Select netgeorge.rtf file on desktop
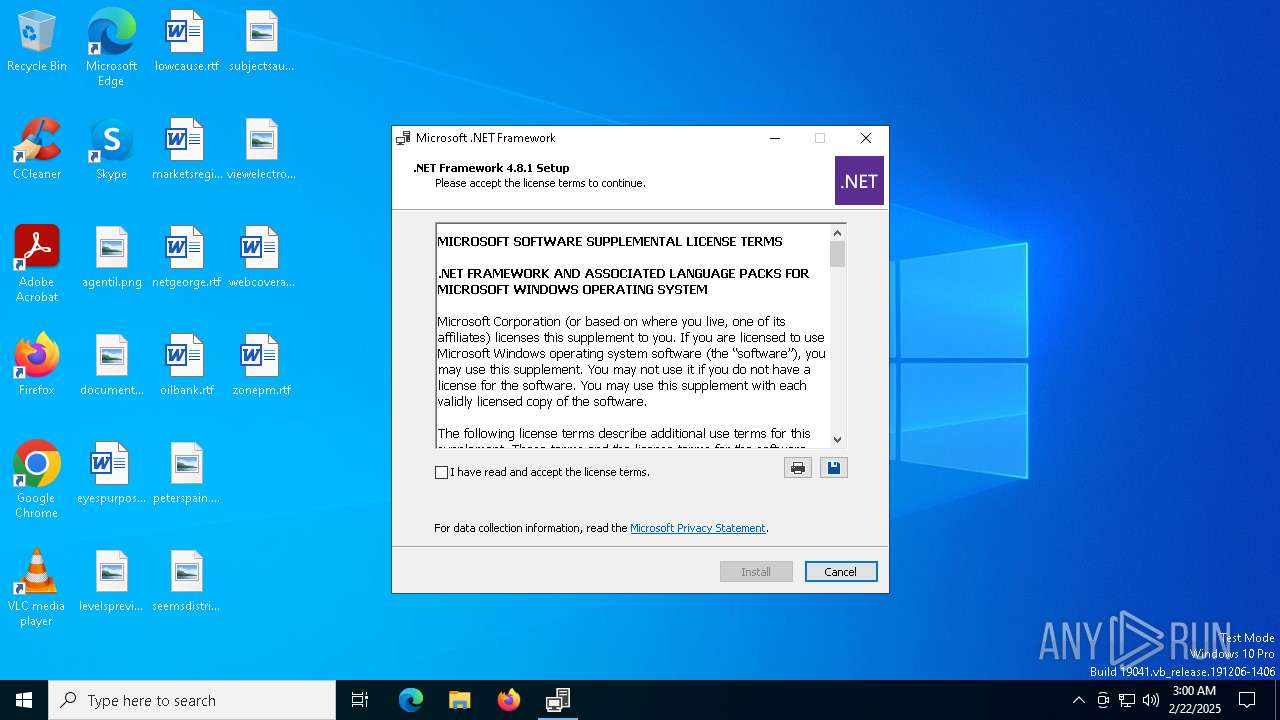The height and width of the screenshot is (720, 1280). coord(186,258)
